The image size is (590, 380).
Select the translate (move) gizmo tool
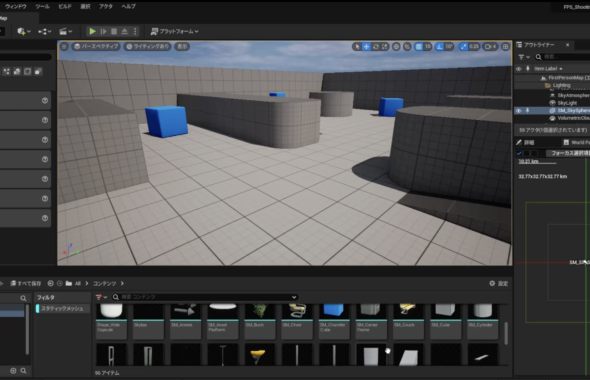(x=366, y=47)
